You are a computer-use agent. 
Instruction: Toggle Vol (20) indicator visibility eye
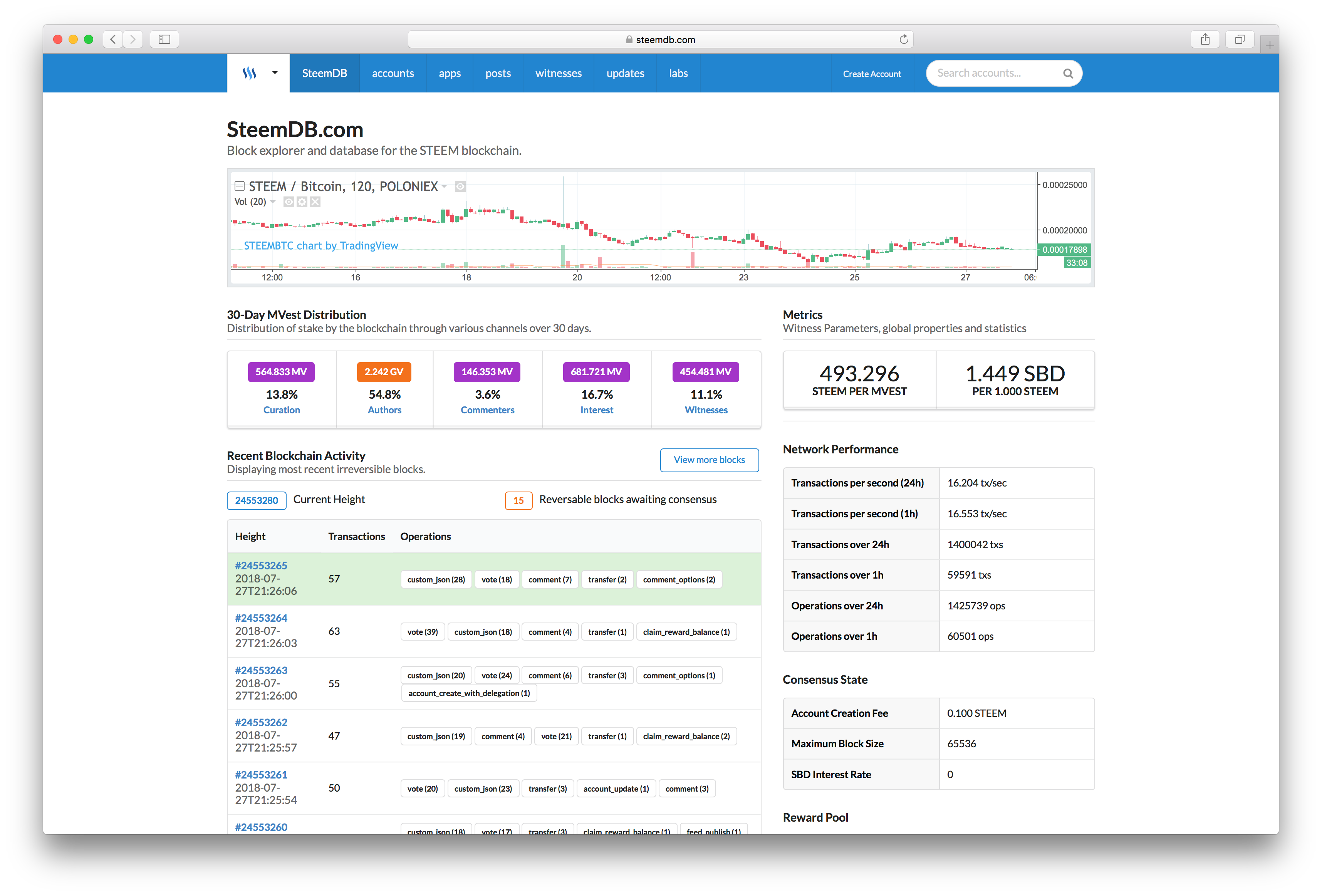click(289, 202)
